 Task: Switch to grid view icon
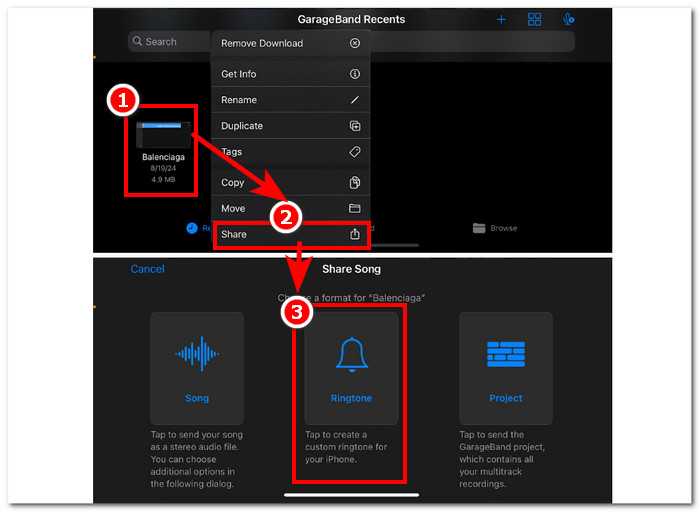534,19
